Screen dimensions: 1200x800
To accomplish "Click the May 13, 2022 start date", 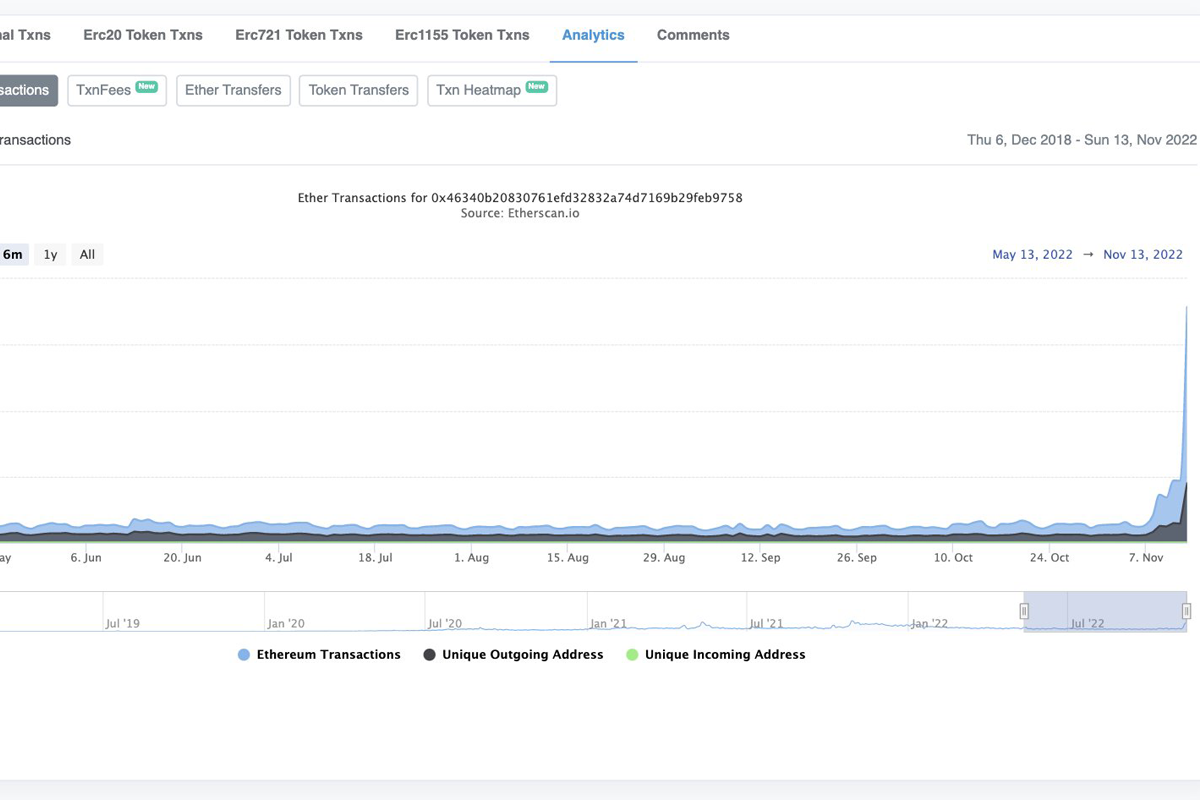I will 1031,255.
